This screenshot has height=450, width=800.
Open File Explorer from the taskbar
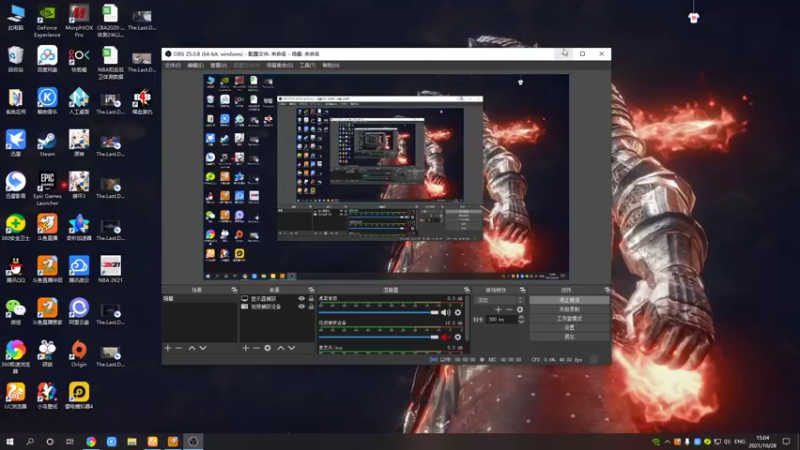pyautogui.click(x=132, y=441)
